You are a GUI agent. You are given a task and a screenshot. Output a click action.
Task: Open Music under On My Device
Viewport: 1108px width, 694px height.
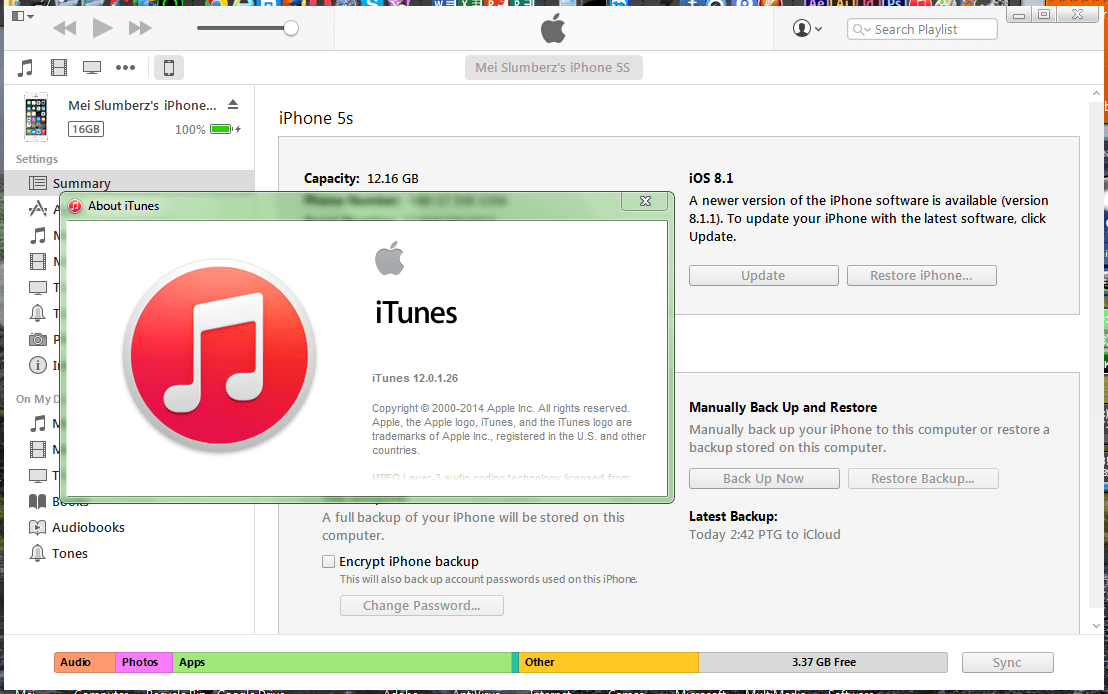point(38,423)
